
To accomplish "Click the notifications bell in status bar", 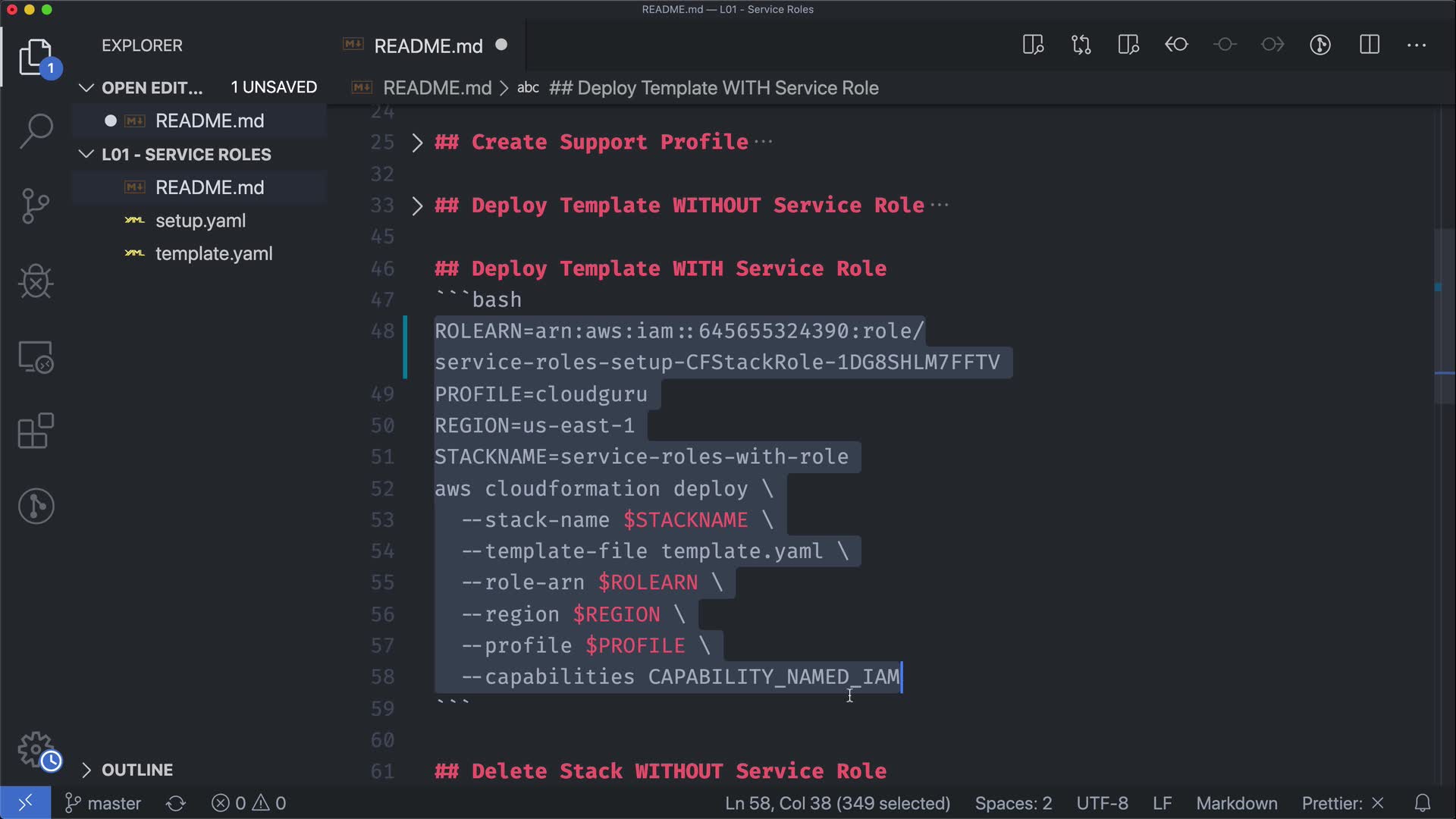I will click(1423, 803).
